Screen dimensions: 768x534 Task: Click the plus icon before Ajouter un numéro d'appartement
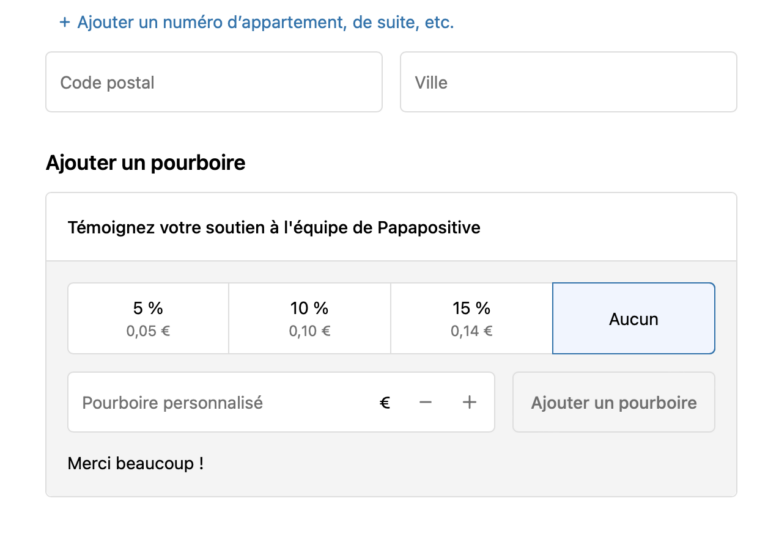click(65, 22)
